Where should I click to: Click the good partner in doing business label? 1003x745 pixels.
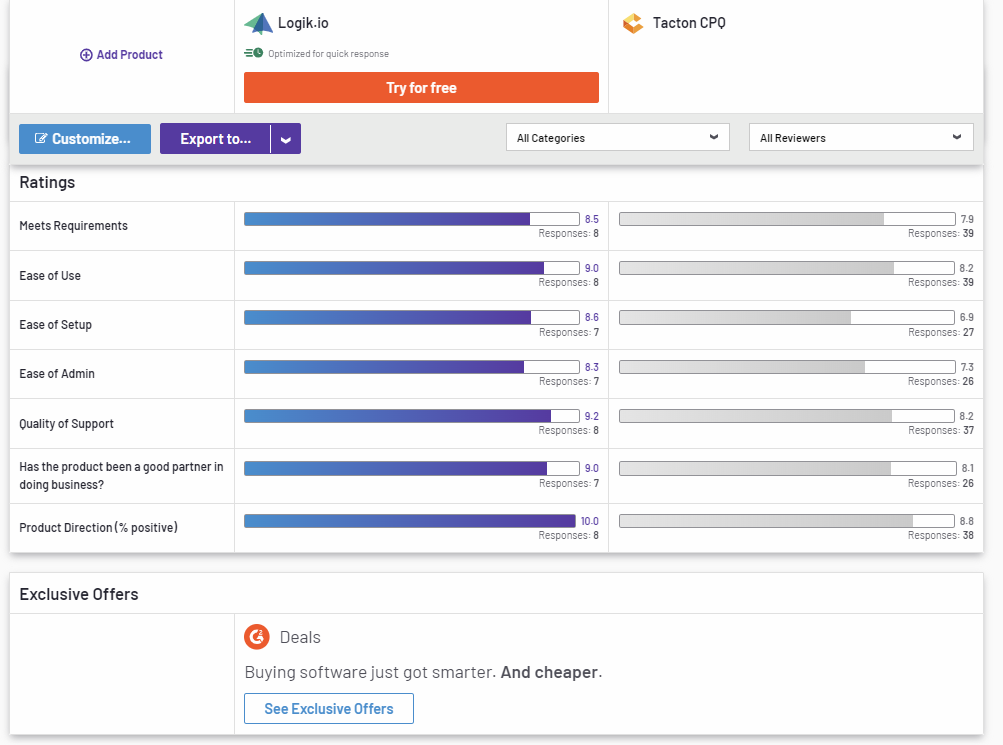click(122, 476)
